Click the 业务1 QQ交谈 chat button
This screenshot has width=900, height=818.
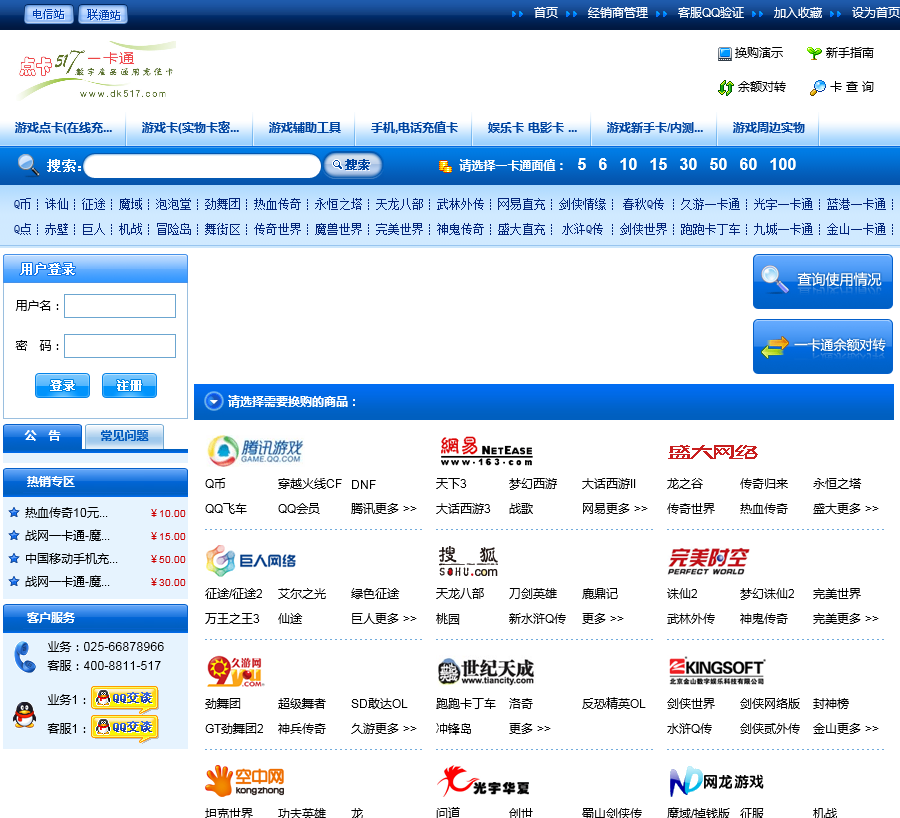tap(125, 699)
